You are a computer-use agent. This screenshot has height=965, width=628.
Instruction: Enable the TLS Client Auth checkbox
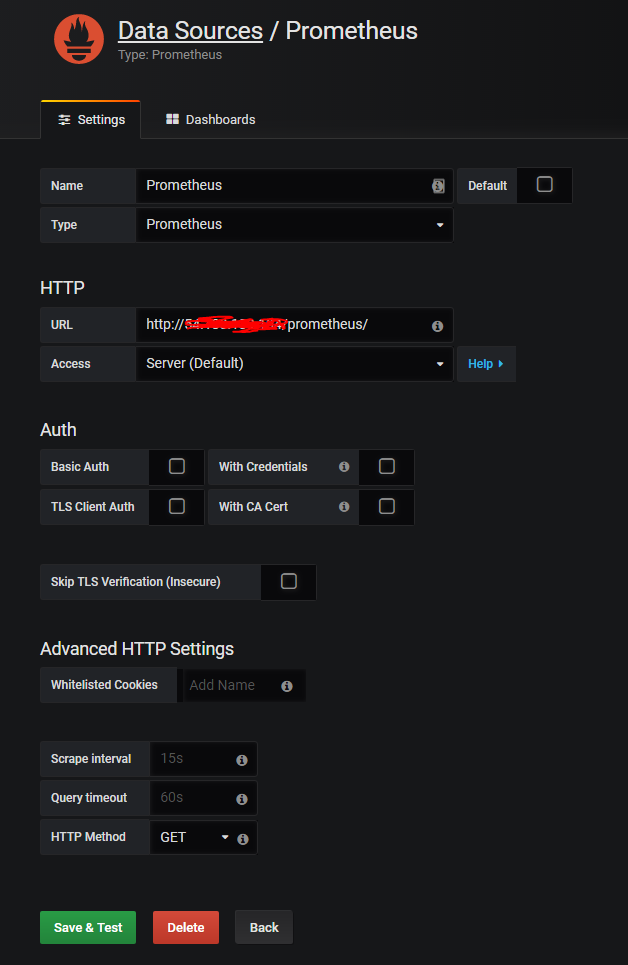pos(177,506)
